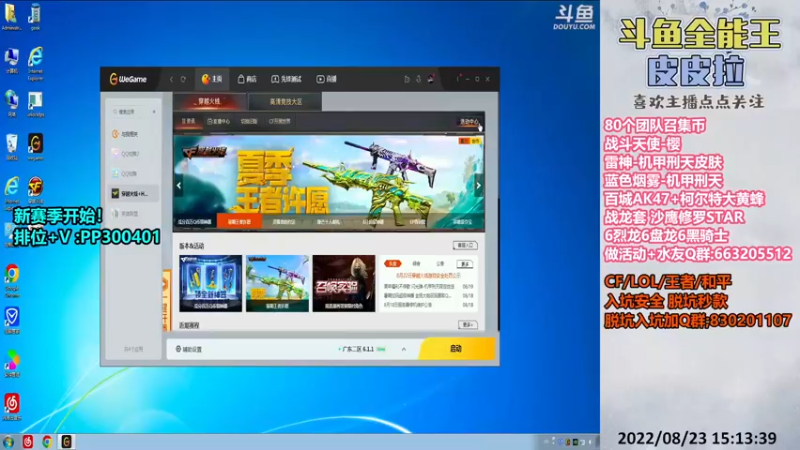Open the WeGame title bar menu icon
The height and width of the screenshot is (450, 800).
tap(458, 79)
